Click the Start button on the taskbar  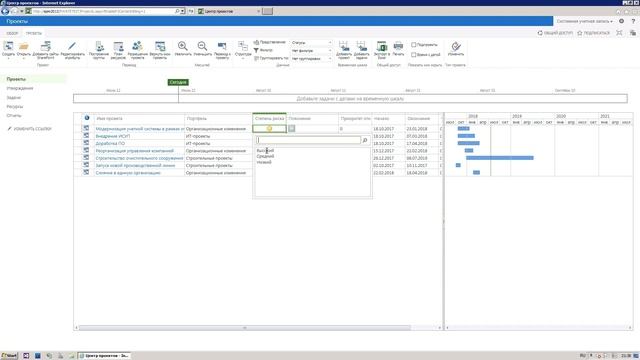coord(9,356)
